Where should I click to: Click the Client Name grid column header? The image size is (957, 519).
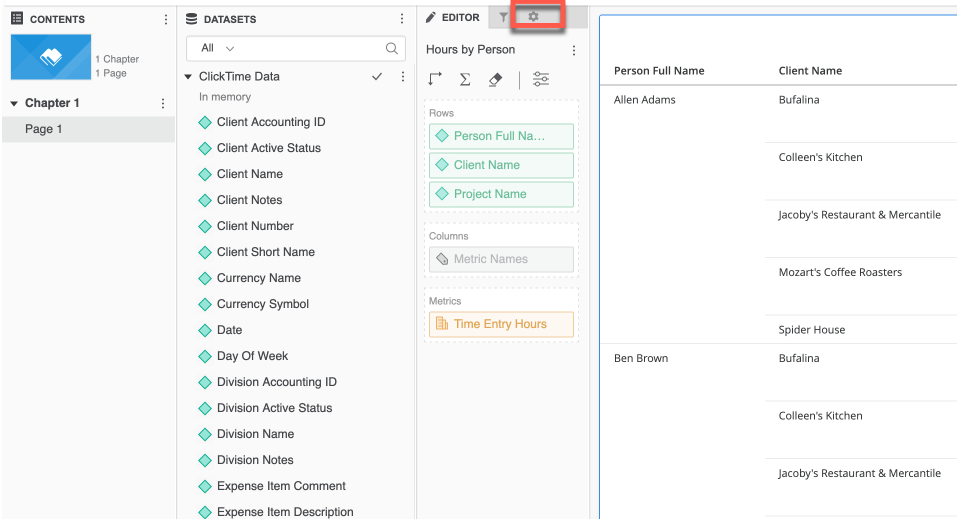click(x=810, y=71)
